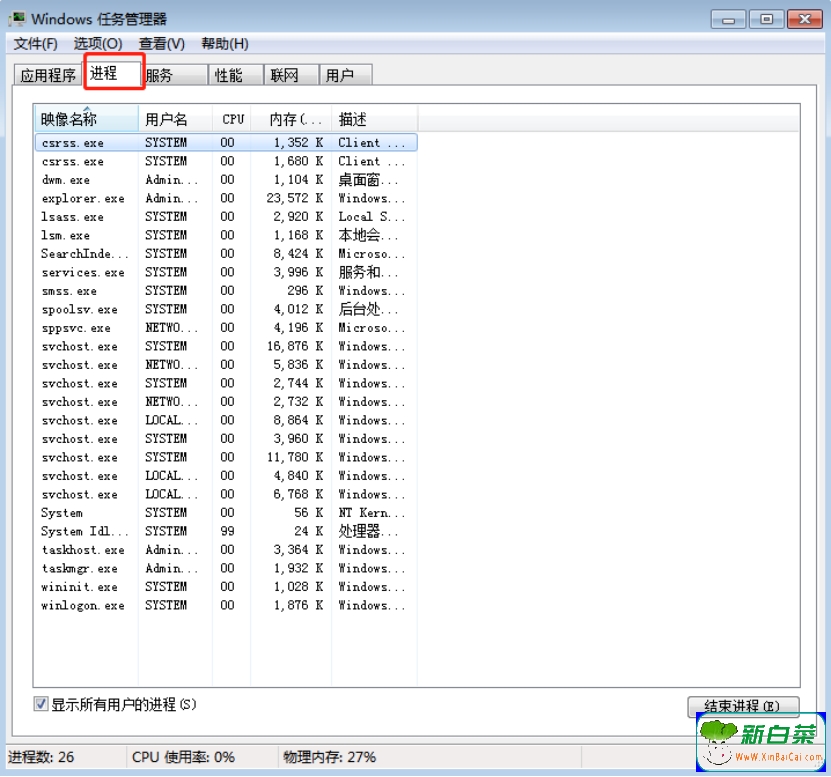Select the csrss.exe row with 1,680 K
This screenshot has width=831, height=777.
point(226,161)
